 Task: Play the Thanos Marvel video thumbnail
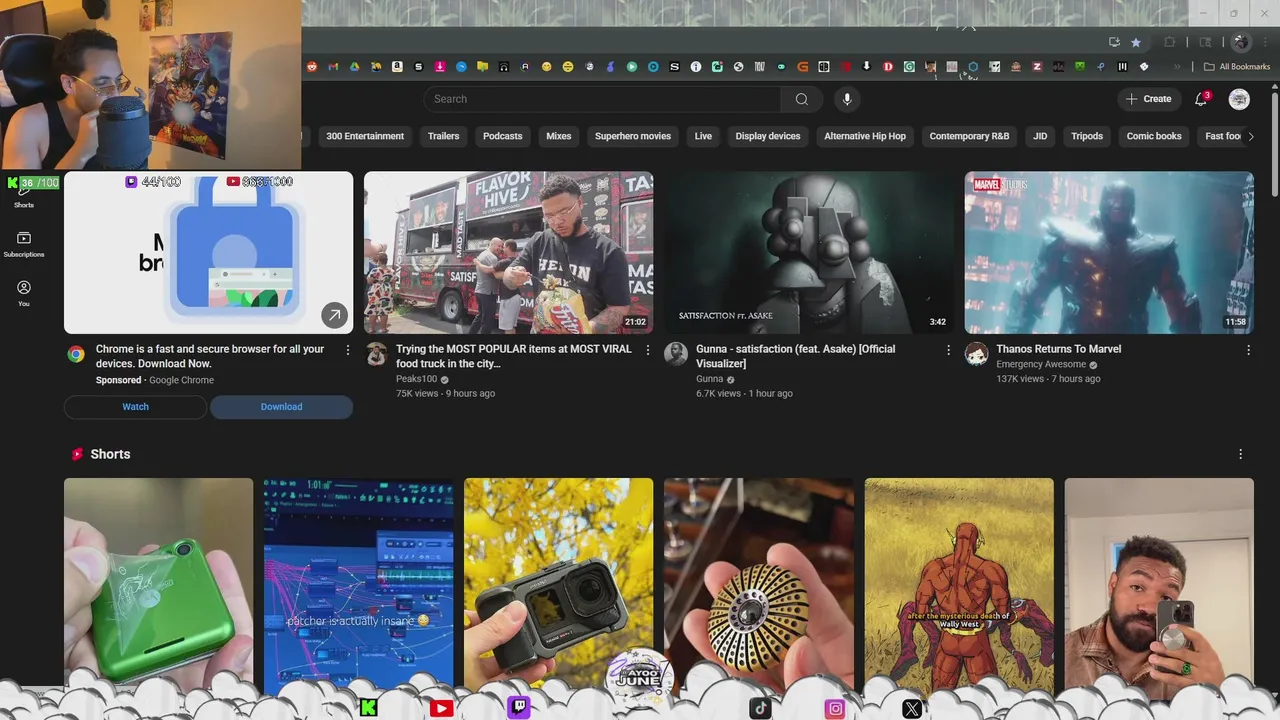pyautogui.click(x=1108, y=253)
